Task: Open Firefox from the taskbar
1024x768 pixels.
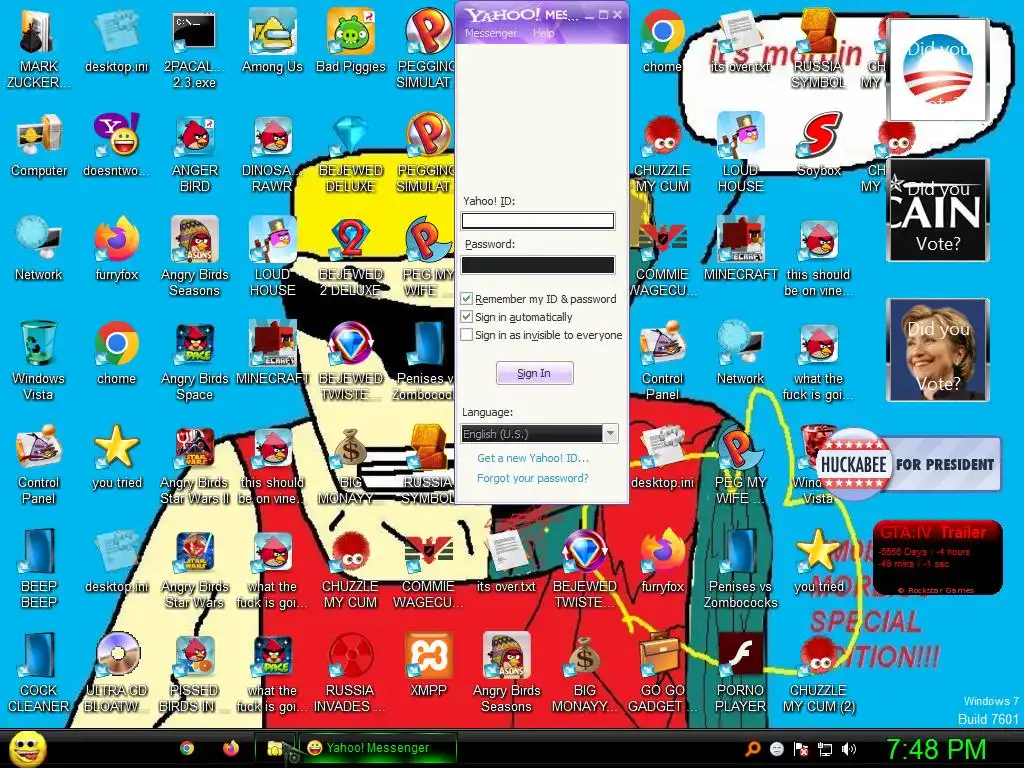Action: (231, 748)
